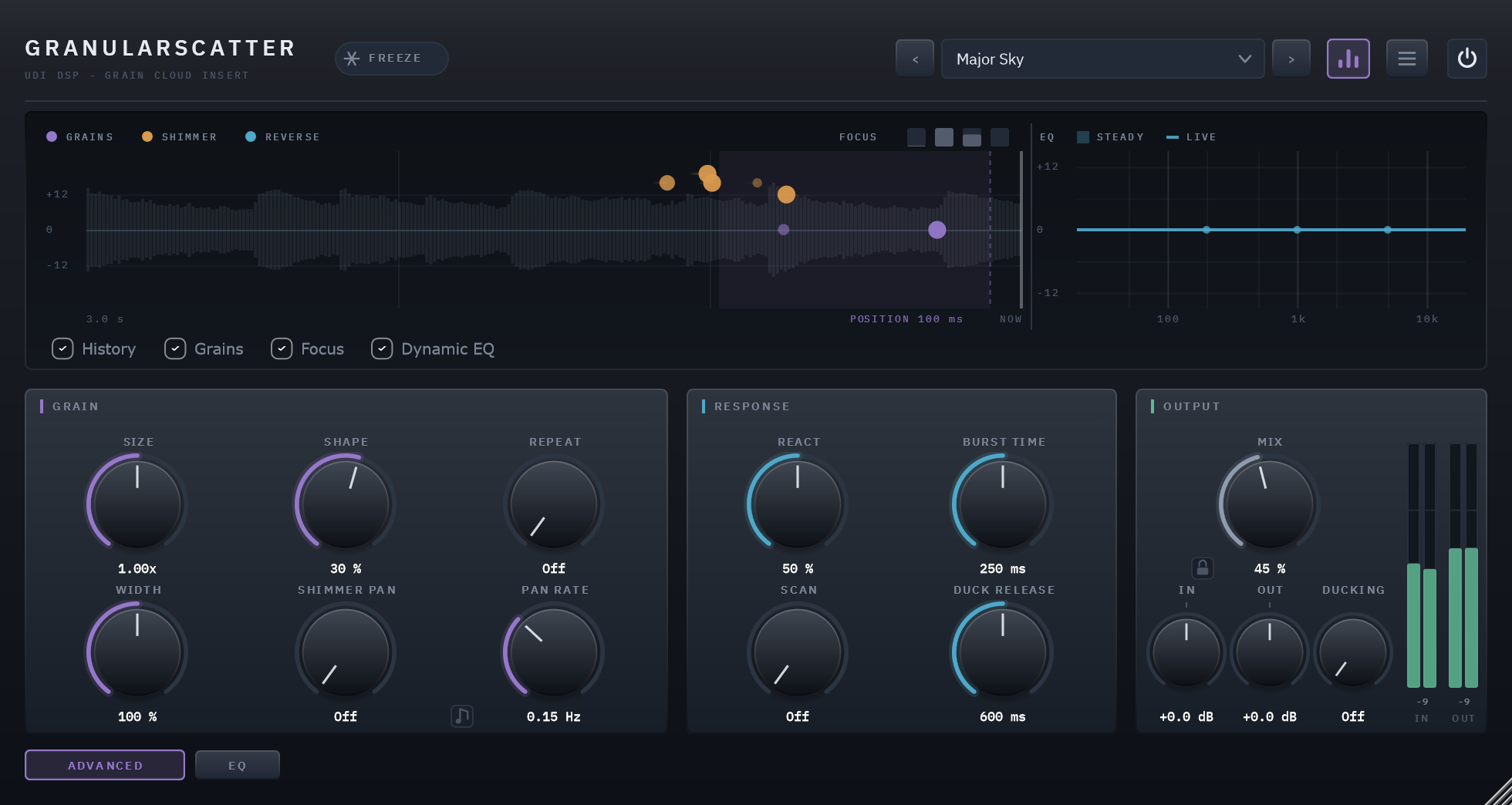
Task: Click the Burst Time knob
Action: click(x=1003, y=504)
